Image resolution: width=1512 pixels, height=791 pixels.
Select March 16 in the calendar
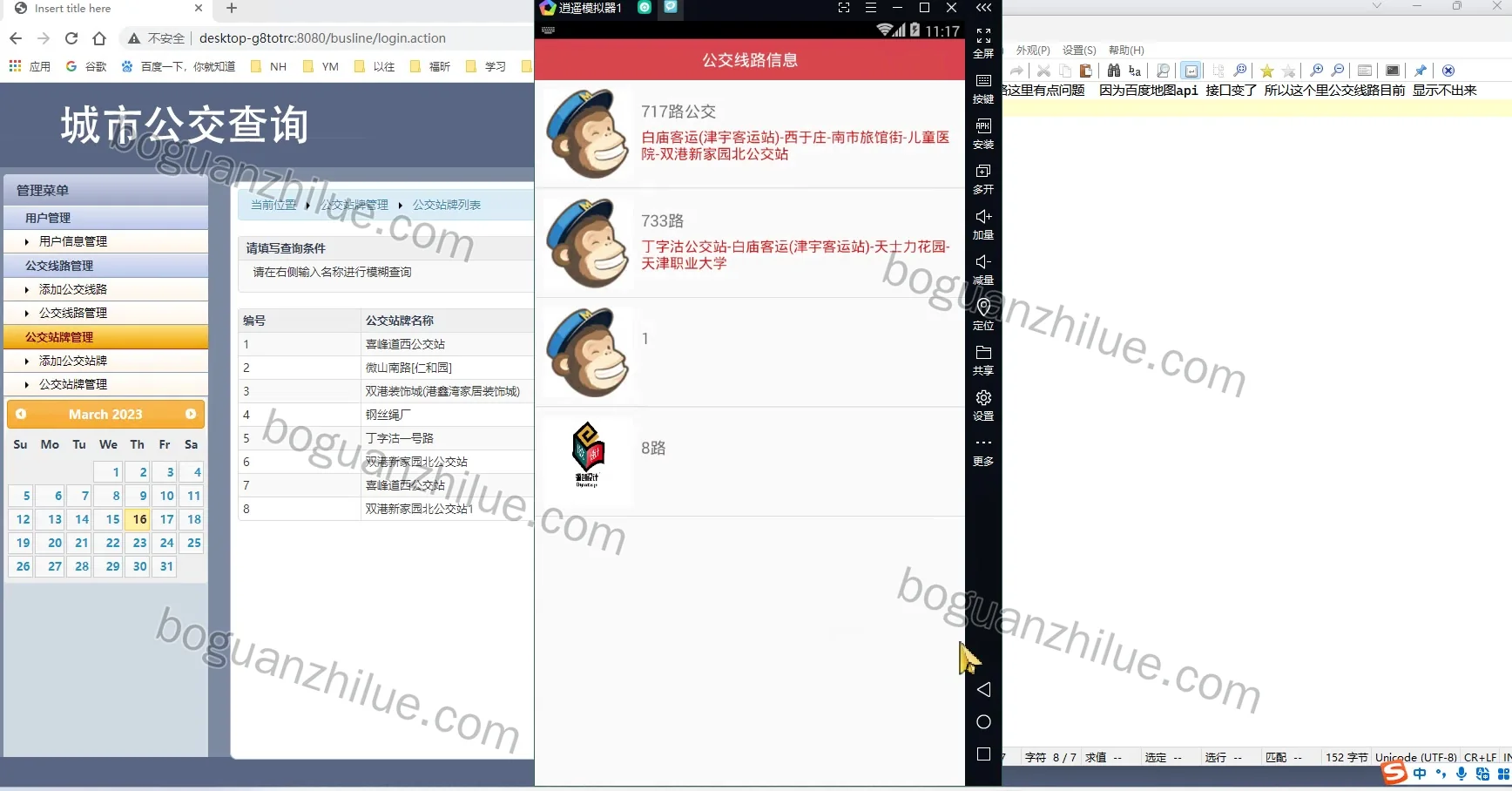pos(138,519)
